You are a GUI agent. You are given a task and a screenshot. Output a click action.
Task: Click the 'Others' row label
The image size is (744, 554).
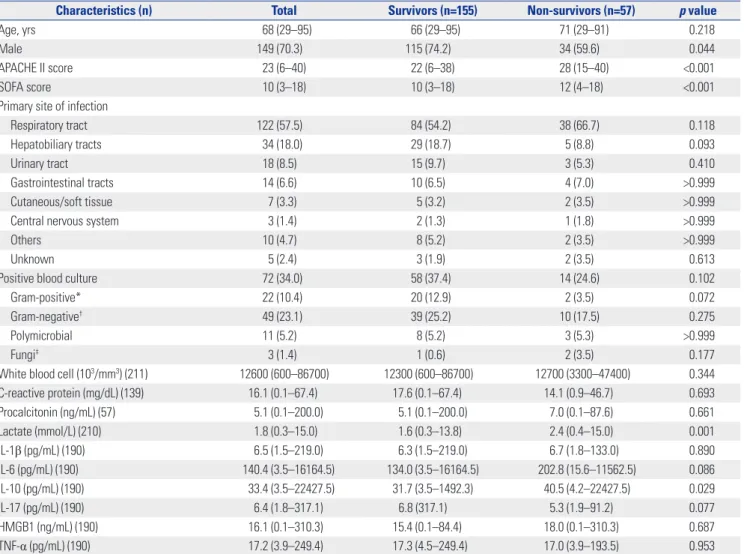coord(26,240)
